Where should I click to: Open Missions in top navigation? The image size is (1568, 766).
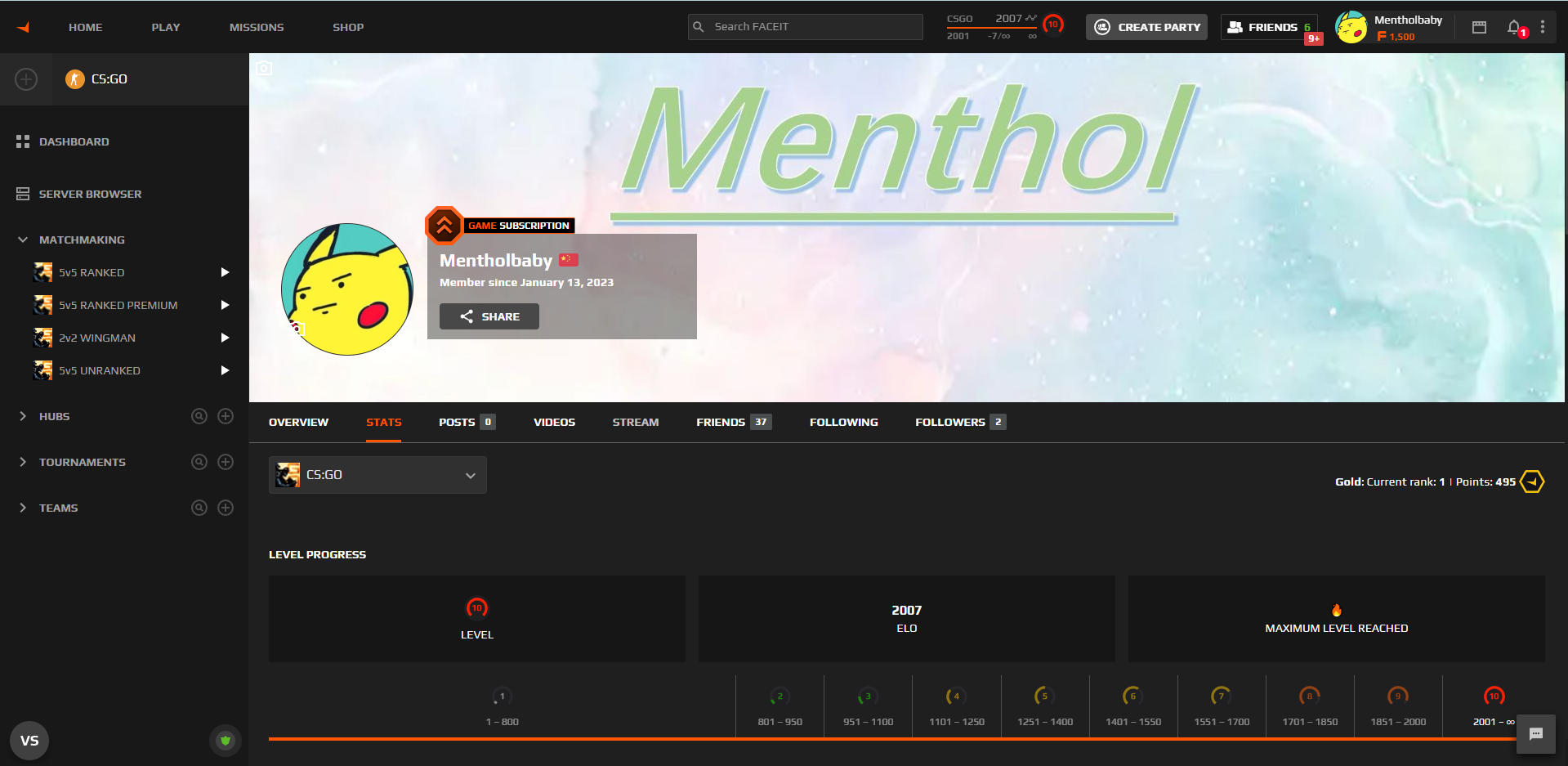pyautogui.click(x=257, y=27)
